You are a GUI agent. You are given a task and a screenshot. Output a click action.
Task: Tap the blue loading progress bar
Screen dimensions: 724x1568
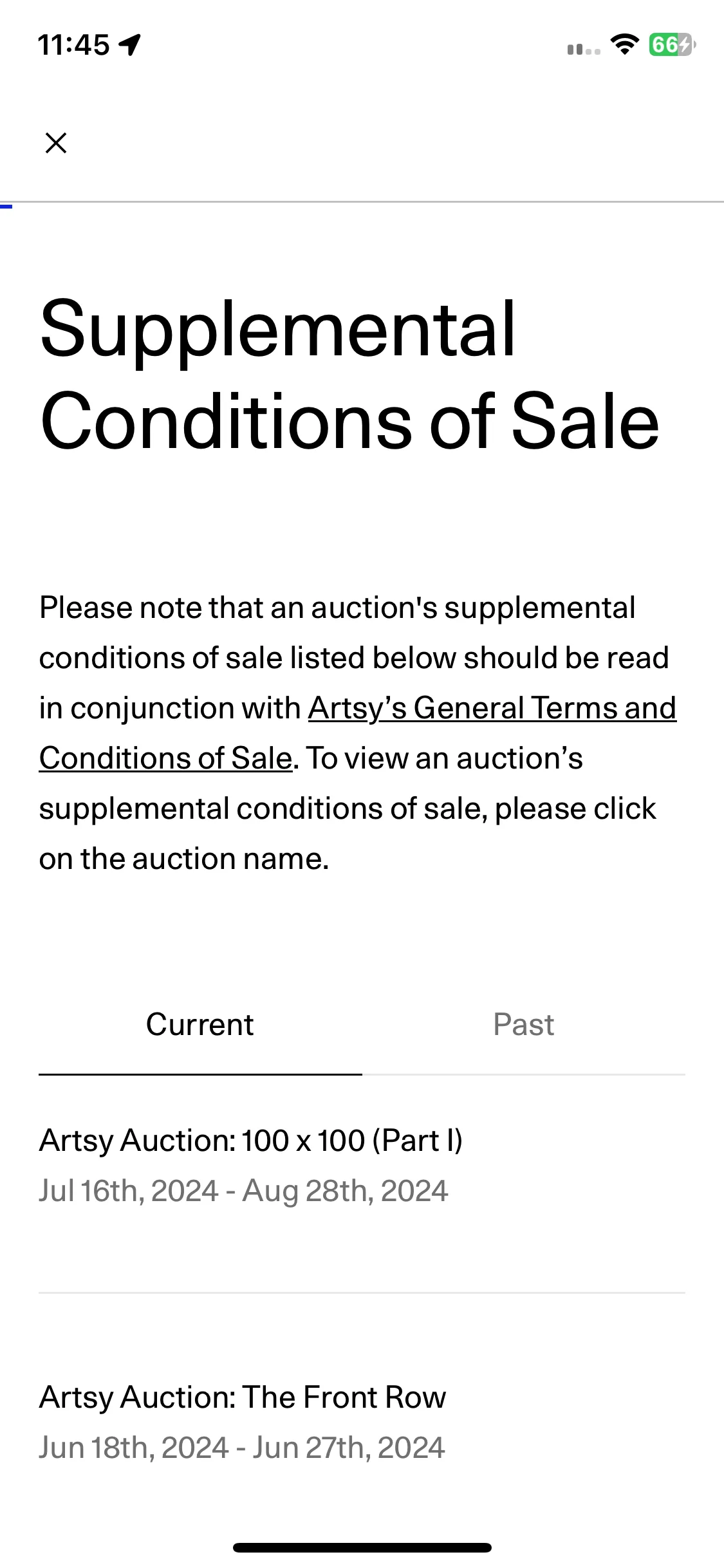coord(6,206)
